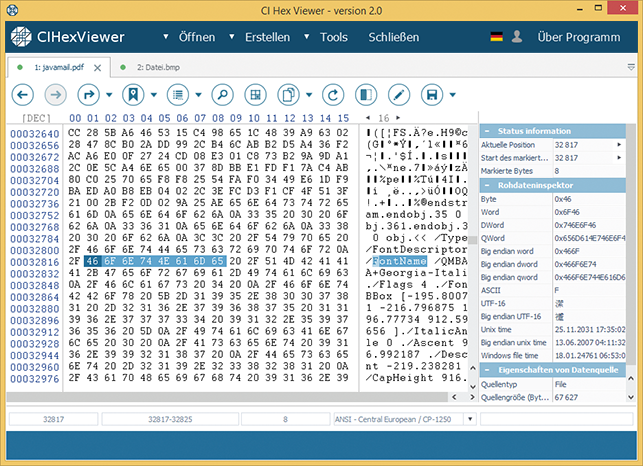This screenshot has width=643, height=466.
Task: Open dropdown arrow next to save icon
Action: pyautogui.click(x=453, y=95)
